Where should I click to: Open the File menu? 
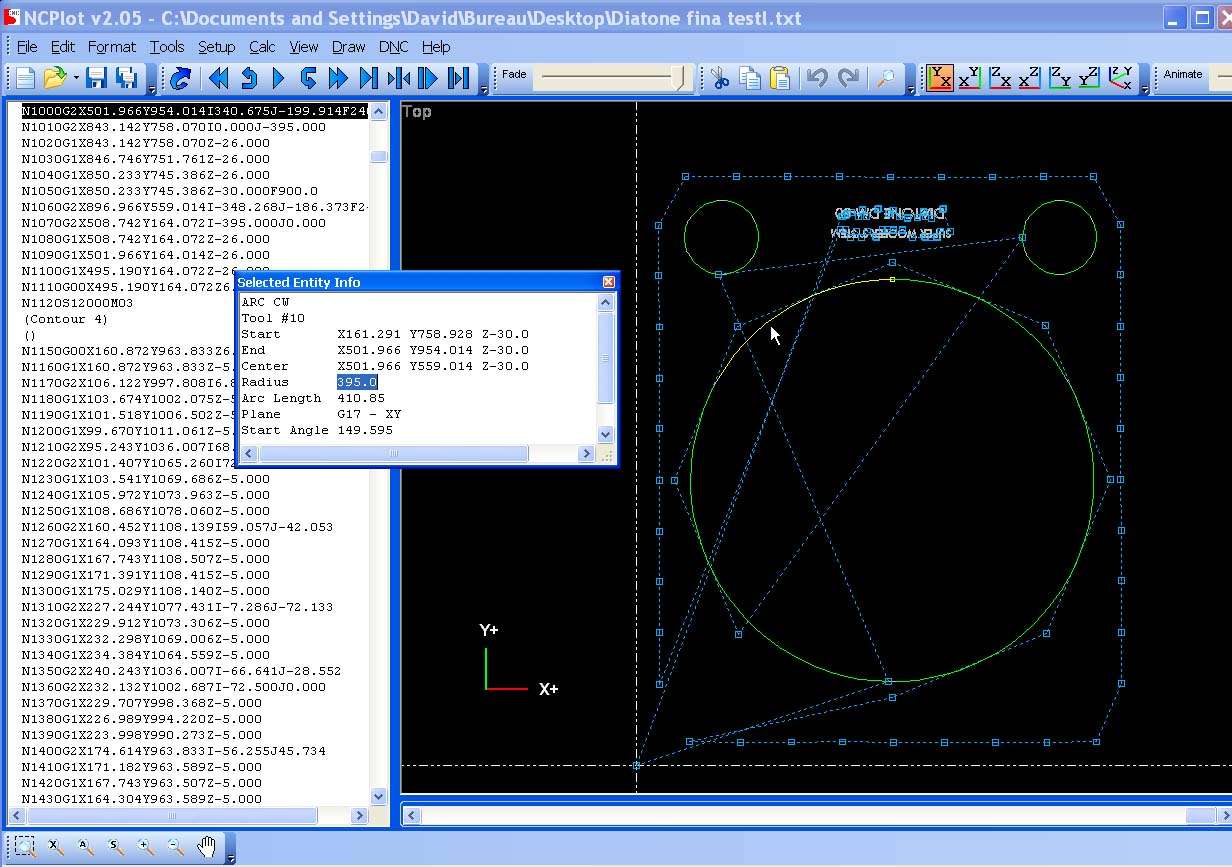pyautogui.click(x=27, y=47)
